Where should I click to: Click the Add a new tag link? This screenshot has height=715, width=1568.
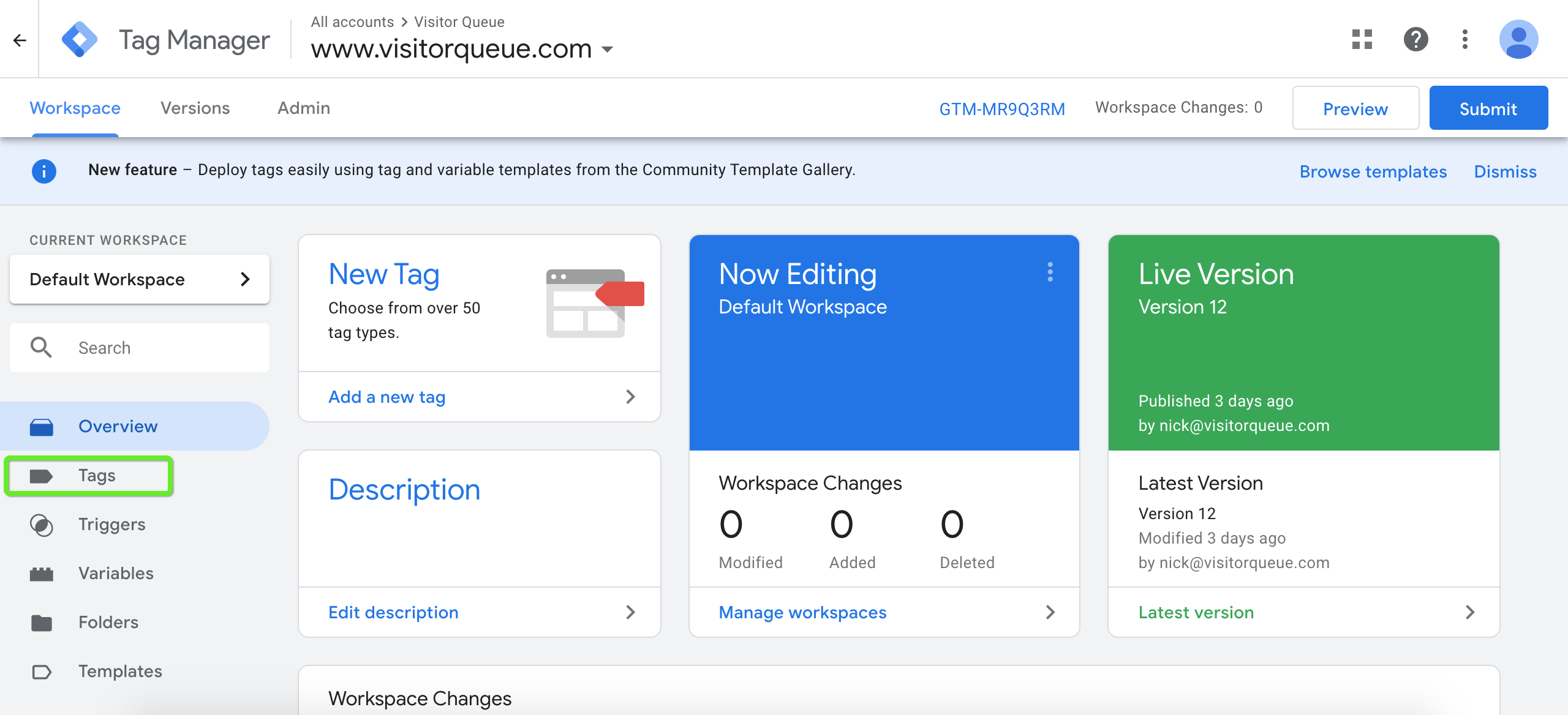coord(387,397)
